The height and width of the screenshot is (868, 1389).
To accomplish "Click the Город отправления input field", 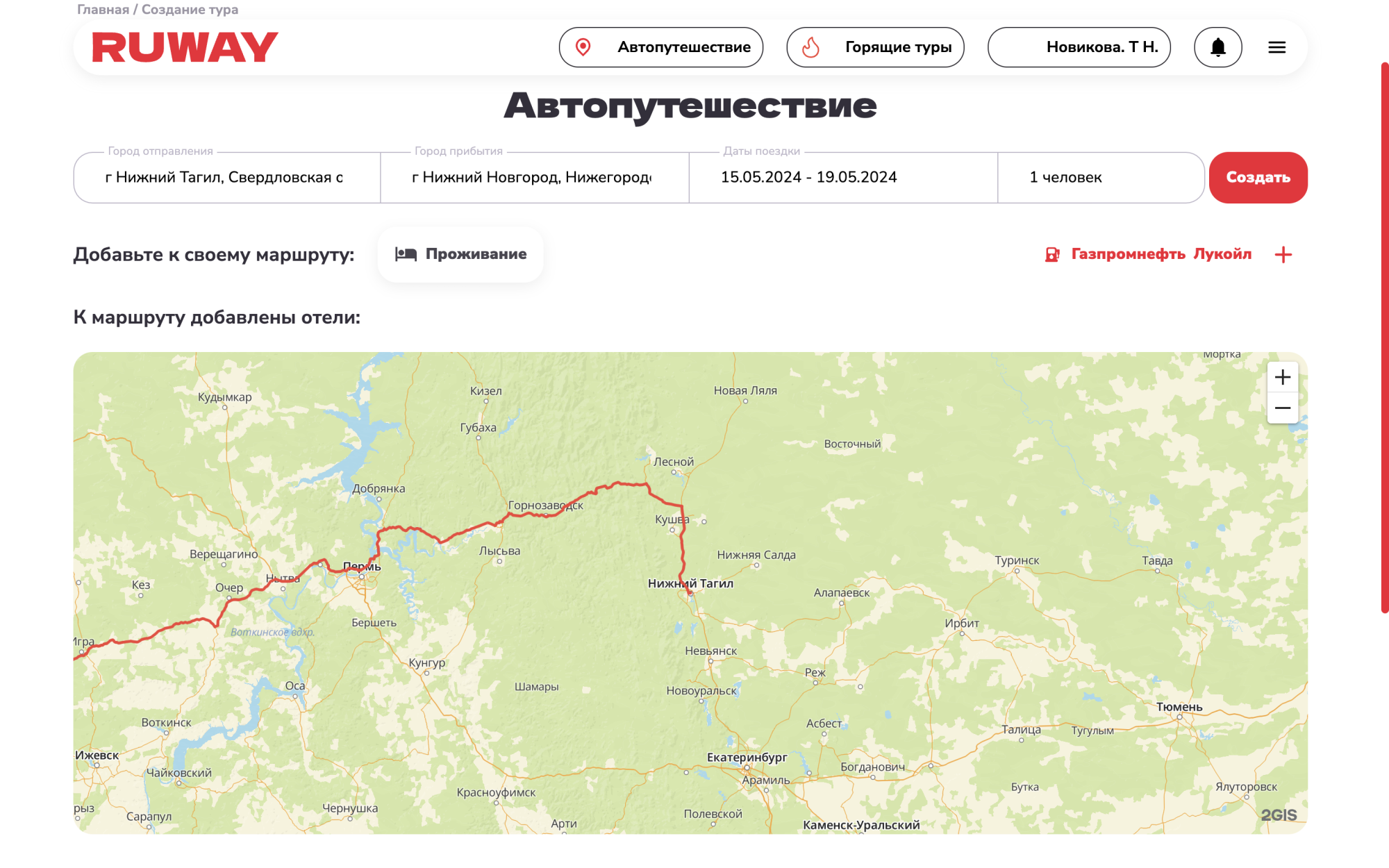I will [227, 178].
